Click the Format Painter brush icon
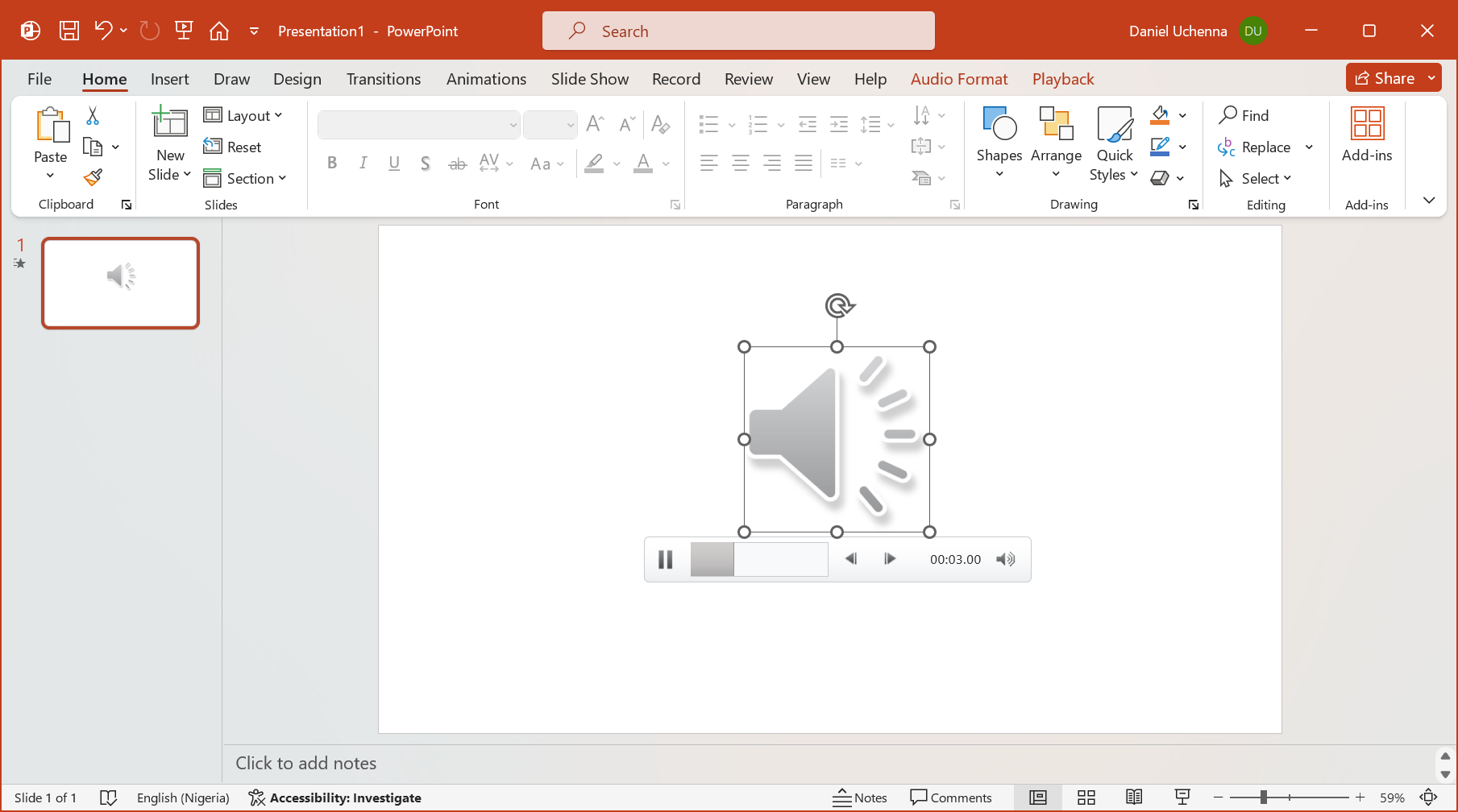Viewport: 1458px width, 812px height. click(x=93, y=177)
